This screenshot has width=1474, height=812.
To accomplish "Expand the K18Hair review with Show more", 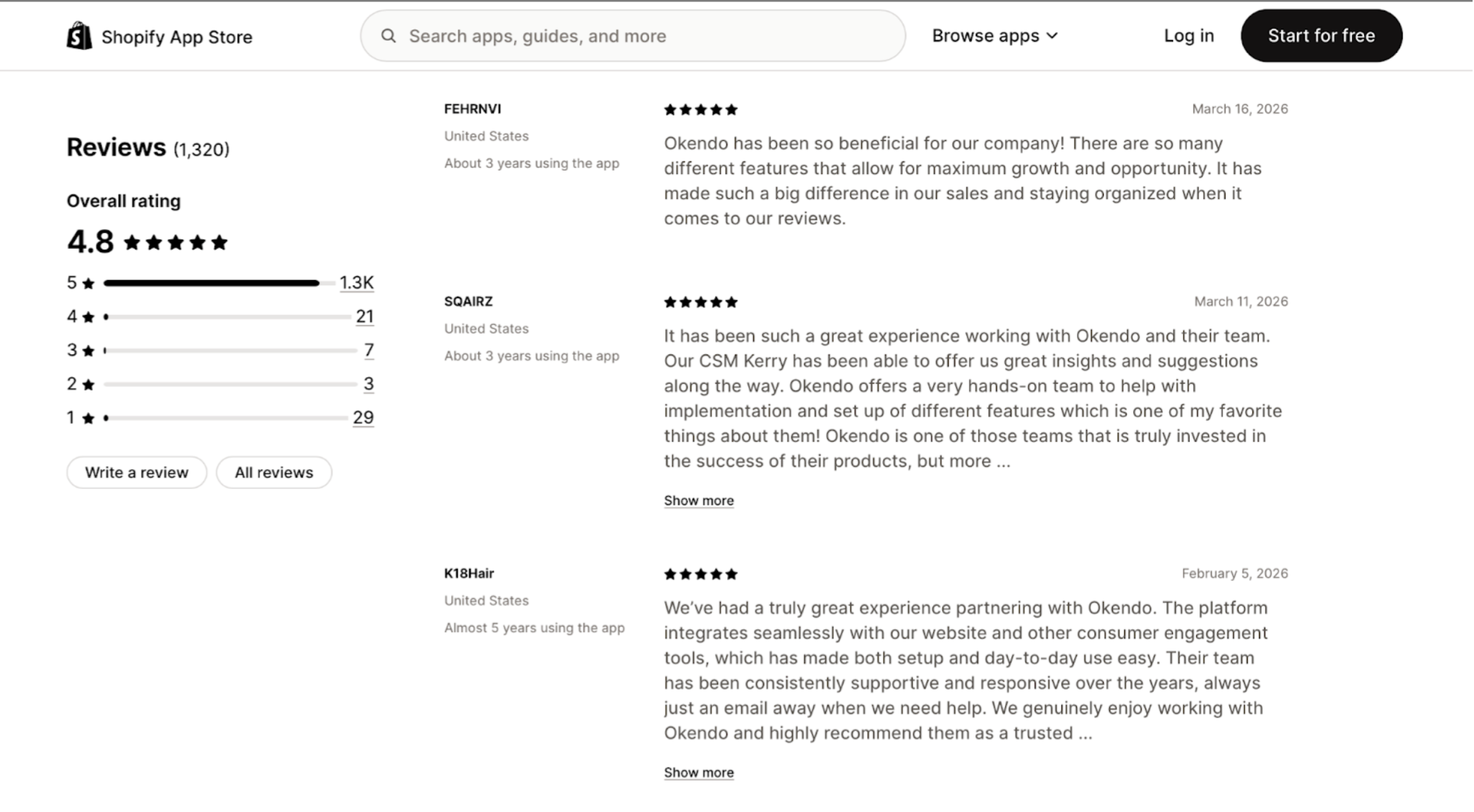I will 698,773.
